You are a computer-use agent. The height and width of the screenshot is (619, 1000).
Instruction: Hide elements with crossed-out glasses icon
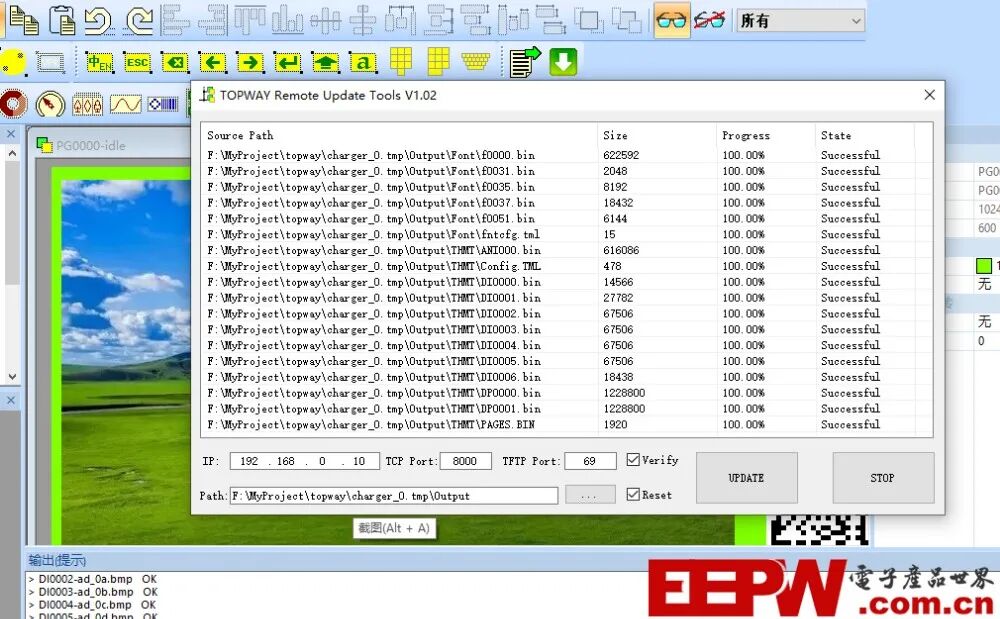(709, 20)
